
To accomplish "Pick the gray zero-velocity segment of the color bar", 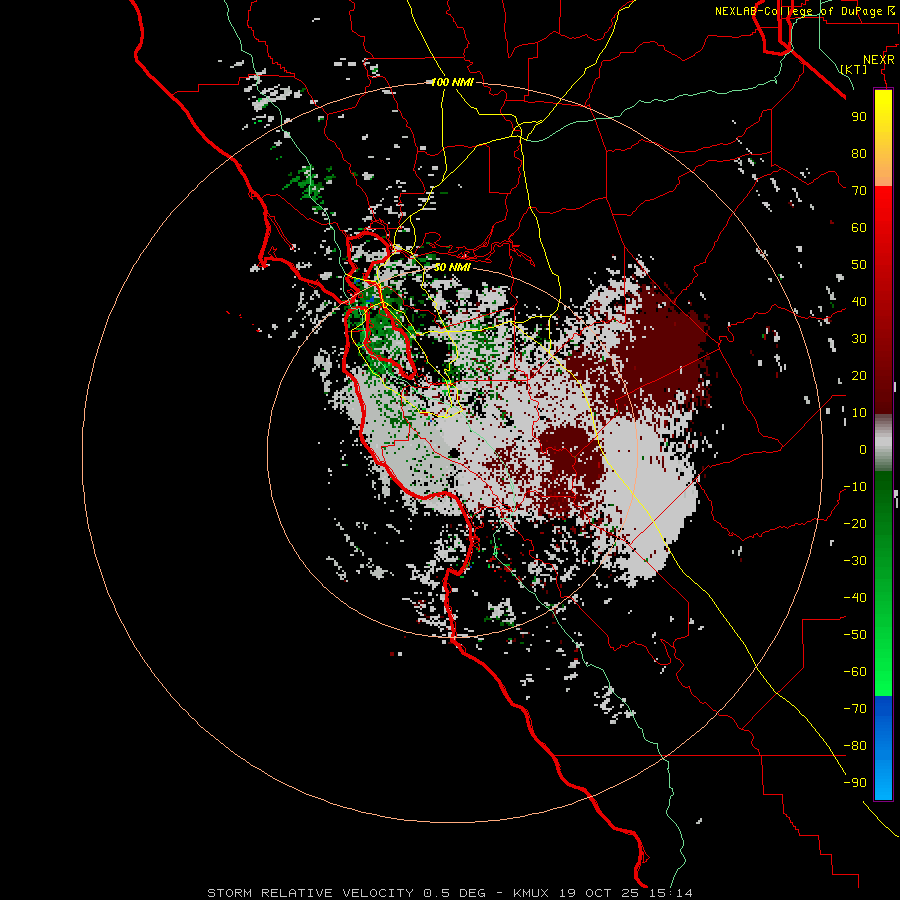I will [x=883, y=443].
